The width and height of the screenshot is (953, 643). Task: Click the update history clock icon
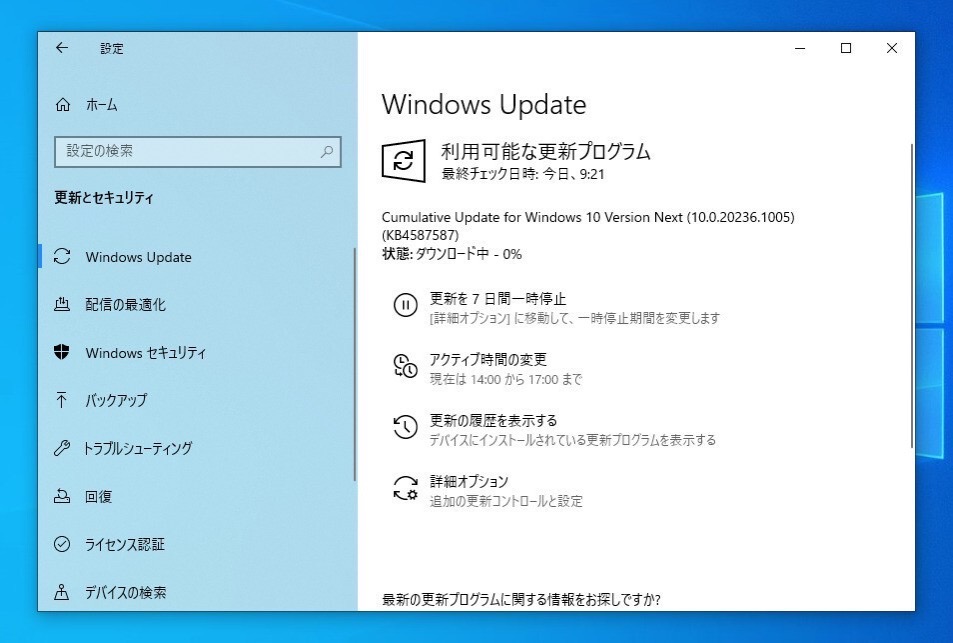click(x=405, y=427)
